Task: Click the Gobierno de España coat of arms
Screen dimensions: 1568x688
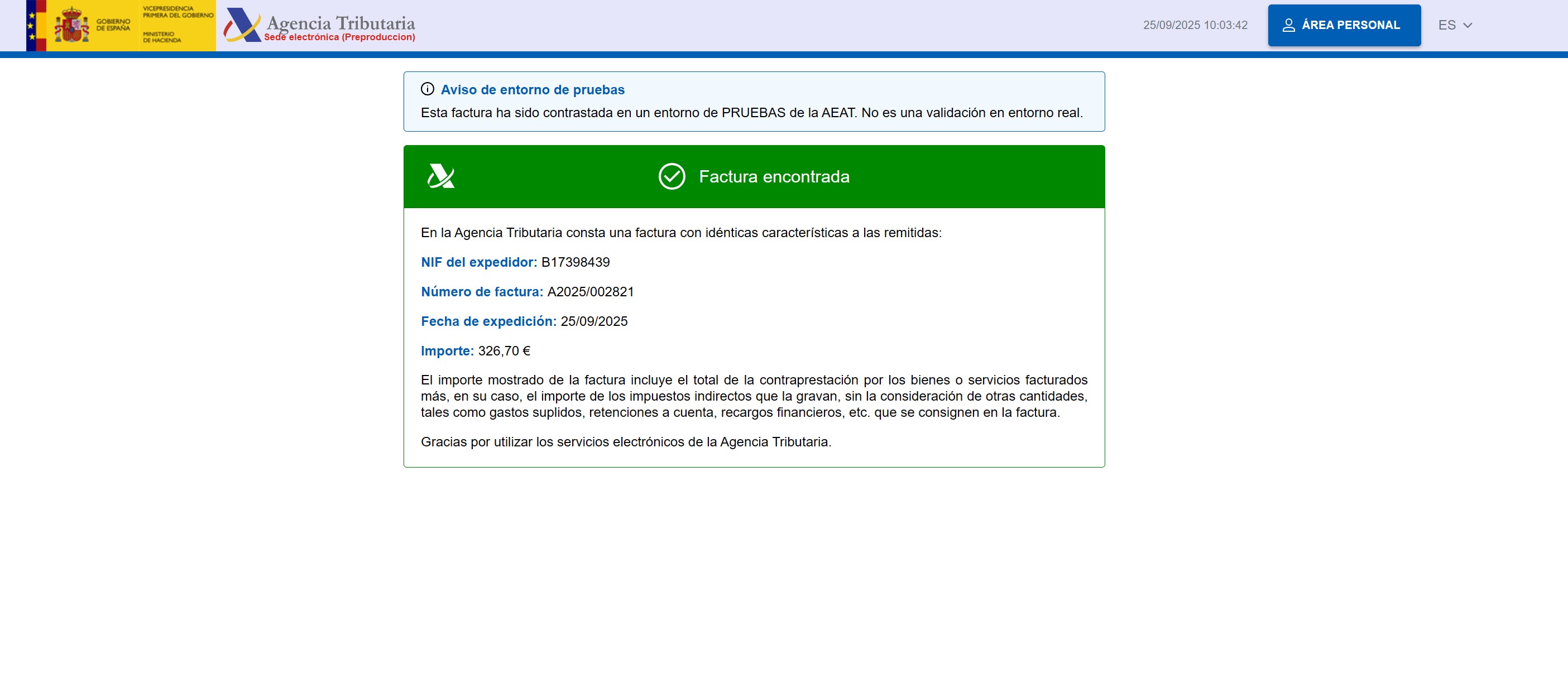Action: [x=72, y=26]
